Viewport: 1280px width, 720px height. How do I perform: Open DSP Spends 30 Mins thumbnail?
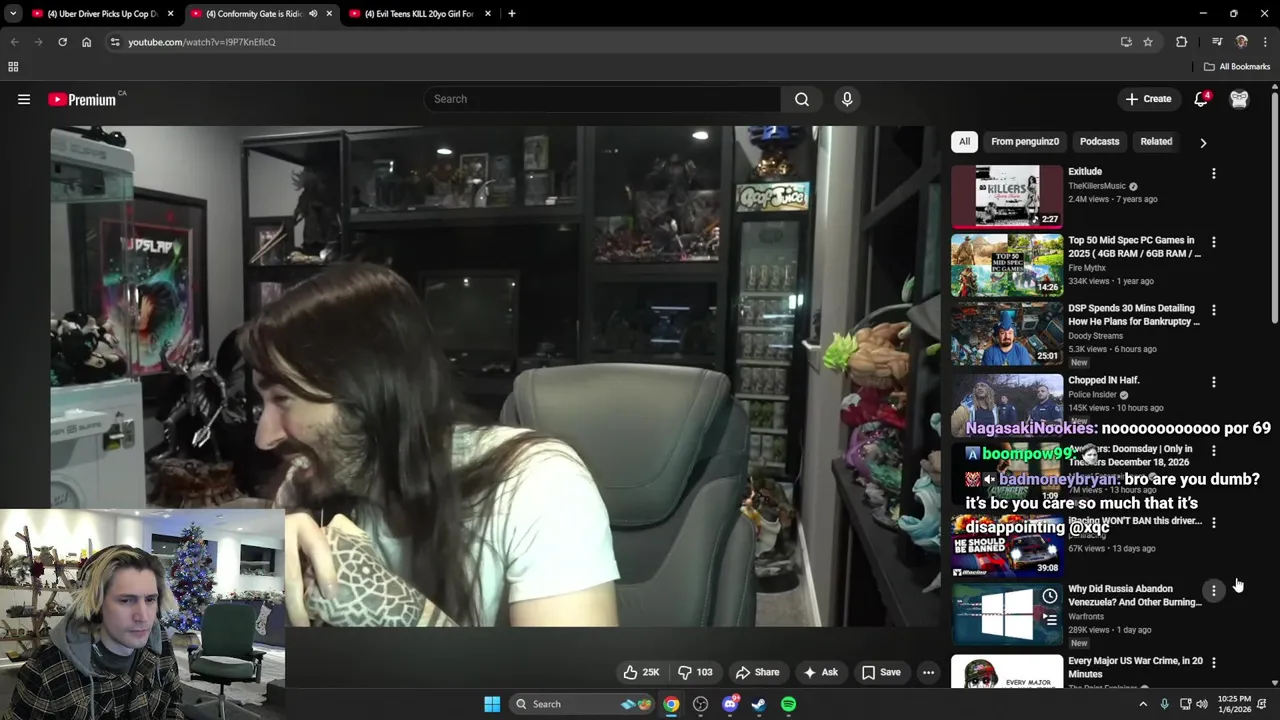(x=1006, y=334)
